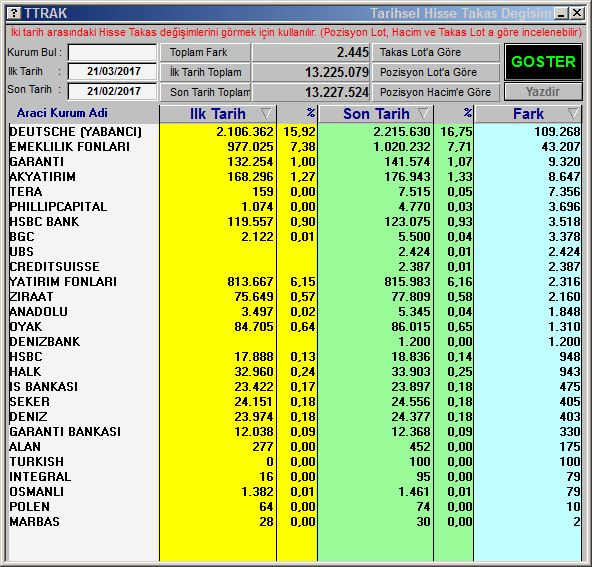Select Takas Lot'a Göre option
The height and width of the screenshot is (567, 592).
tap(436, 52)
